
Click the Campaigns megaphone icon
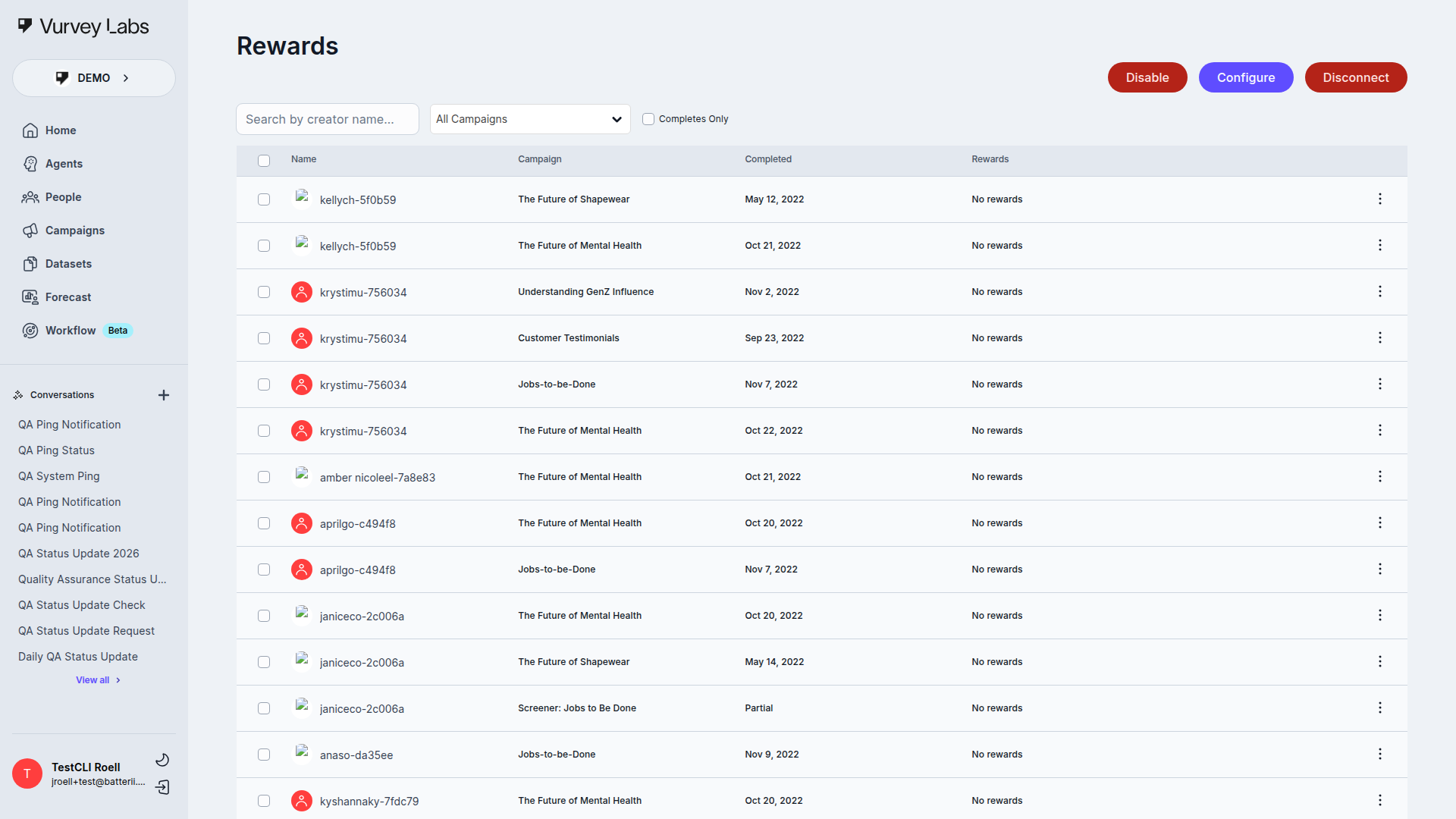[30, 231]
